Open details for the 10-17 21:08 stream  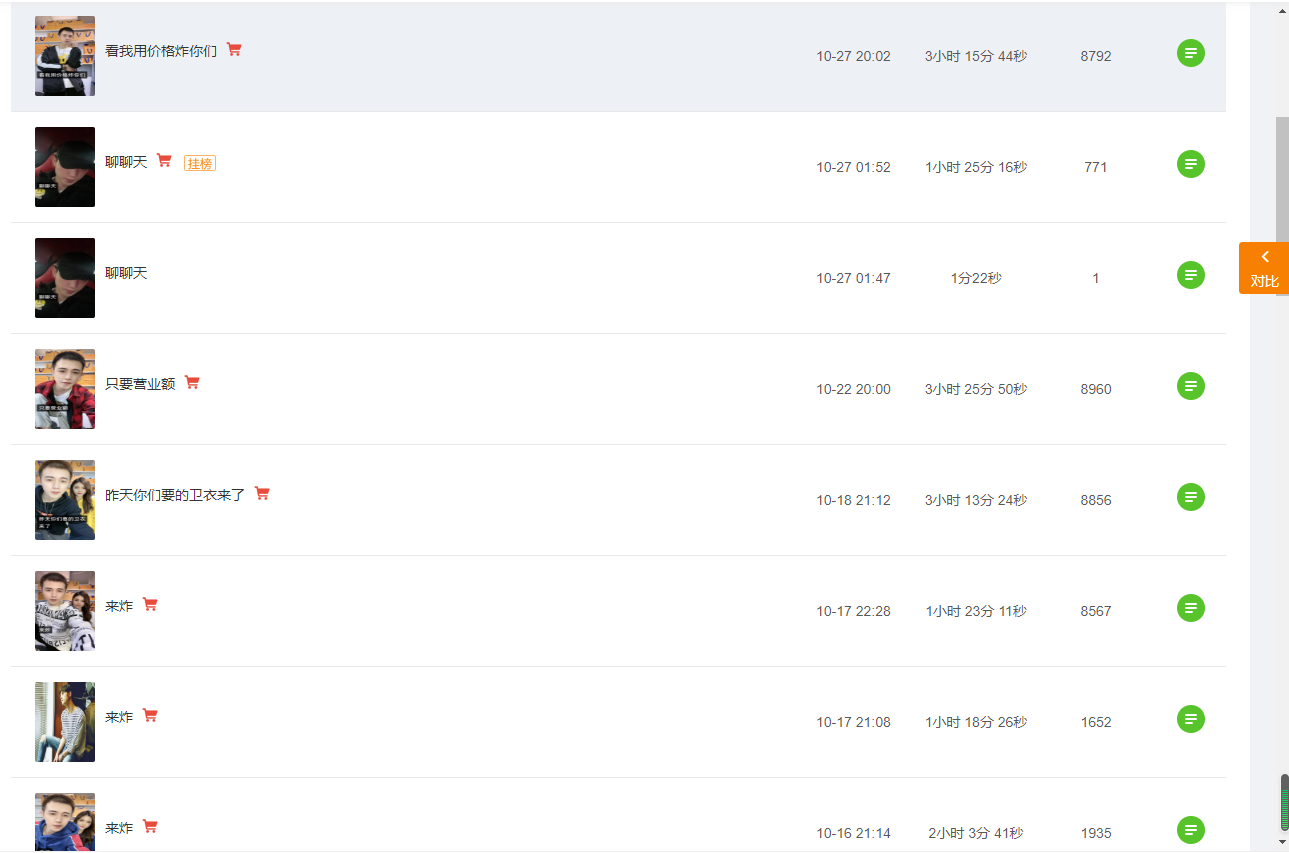[x=1190, y=719]
